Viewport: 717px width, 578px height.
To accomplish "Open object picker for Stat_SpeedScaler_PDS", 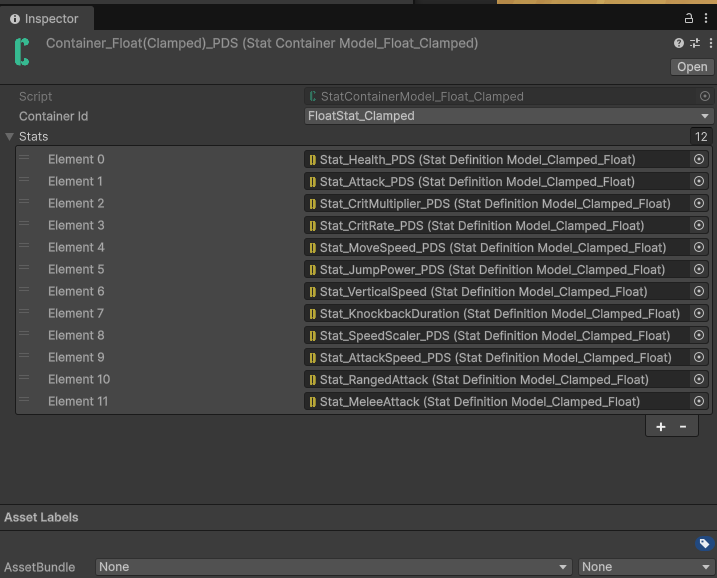I will (x=699, y=335).
